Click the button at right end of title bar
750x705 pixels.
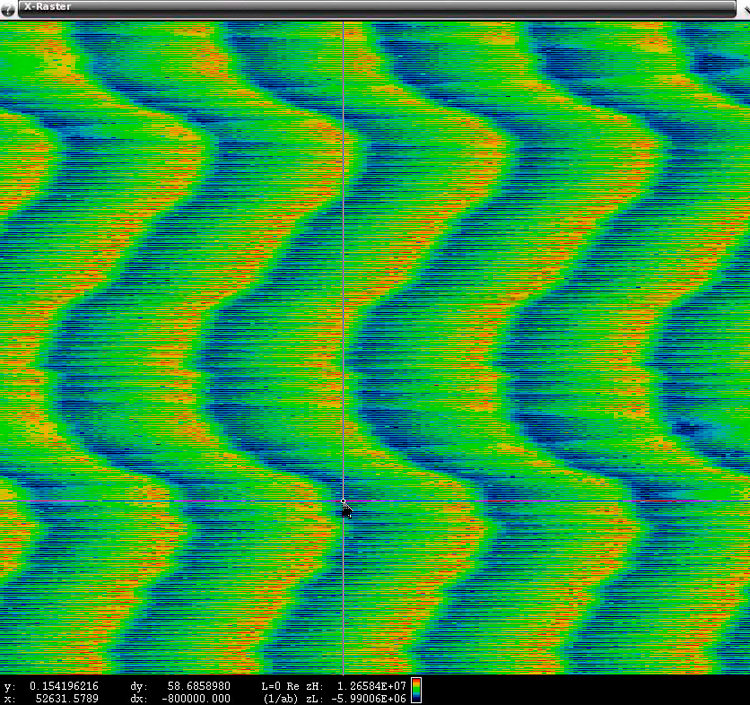pyautogui.click(x=741, y=7)
